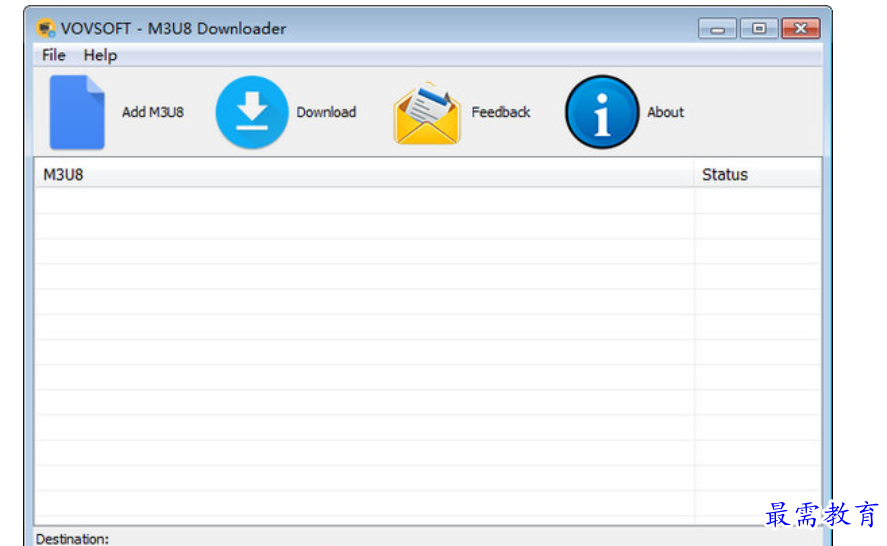Click the Destination: label
The width and height of the screenshot is (887, 546).
(72, 539)
